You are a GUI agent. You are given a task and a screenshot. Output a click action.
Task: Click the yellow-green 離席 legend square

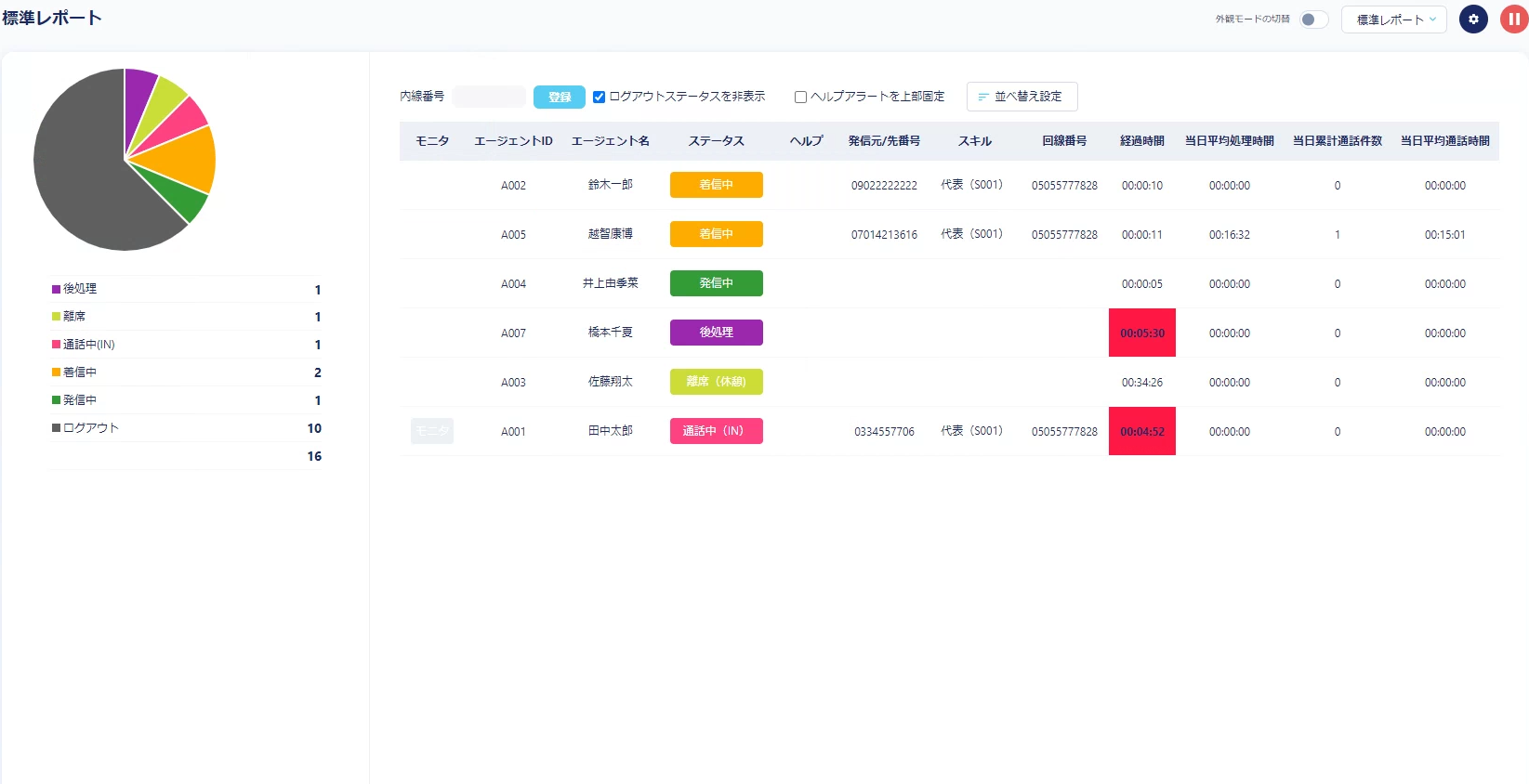(56, 317)
